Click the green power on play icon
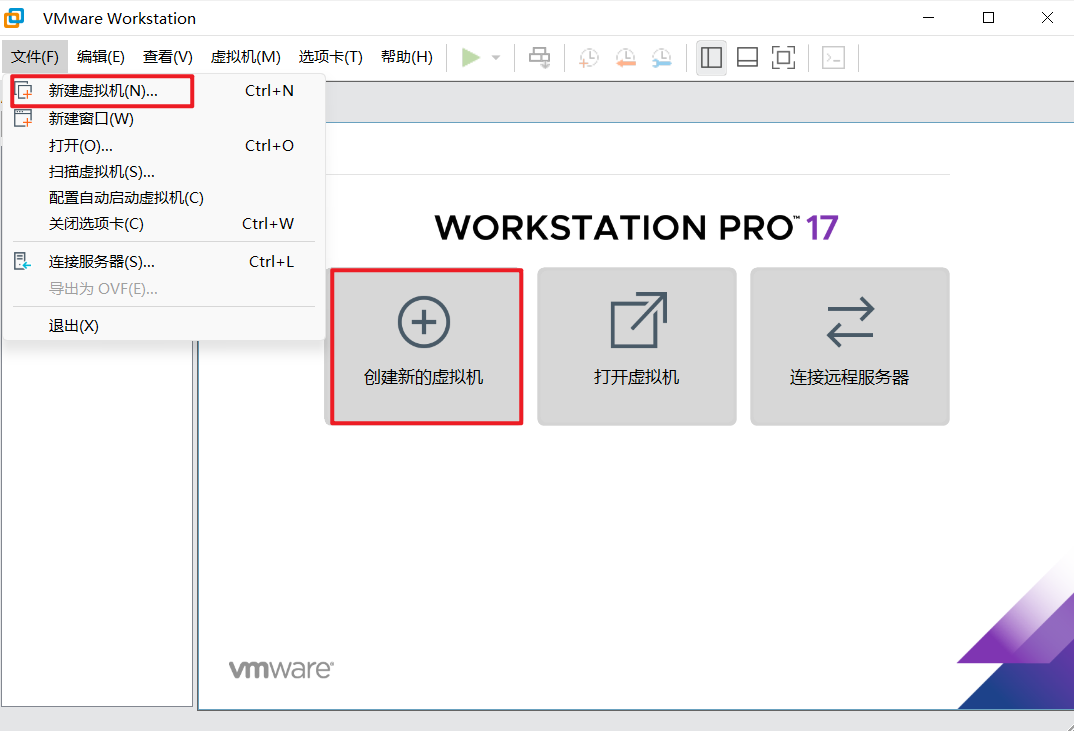 470,58
